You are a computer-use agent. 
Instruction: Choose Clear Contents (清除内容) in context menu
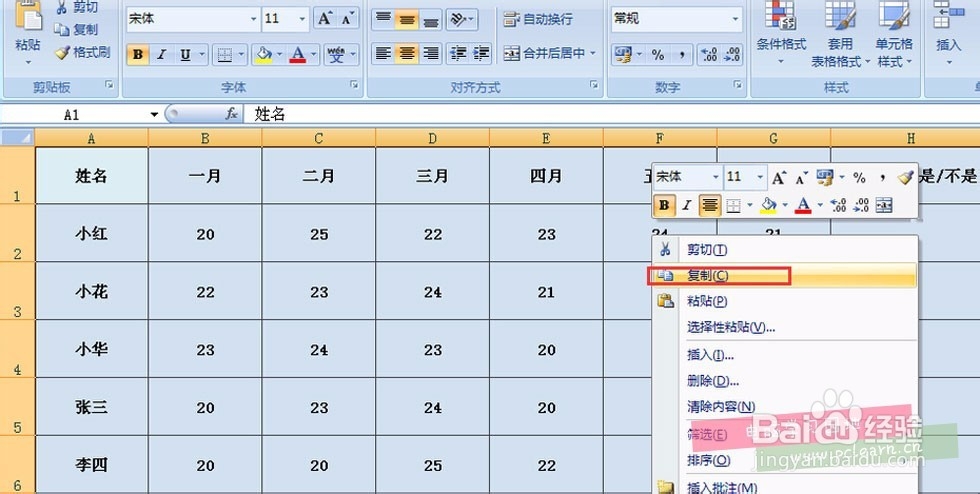point(784,406)
